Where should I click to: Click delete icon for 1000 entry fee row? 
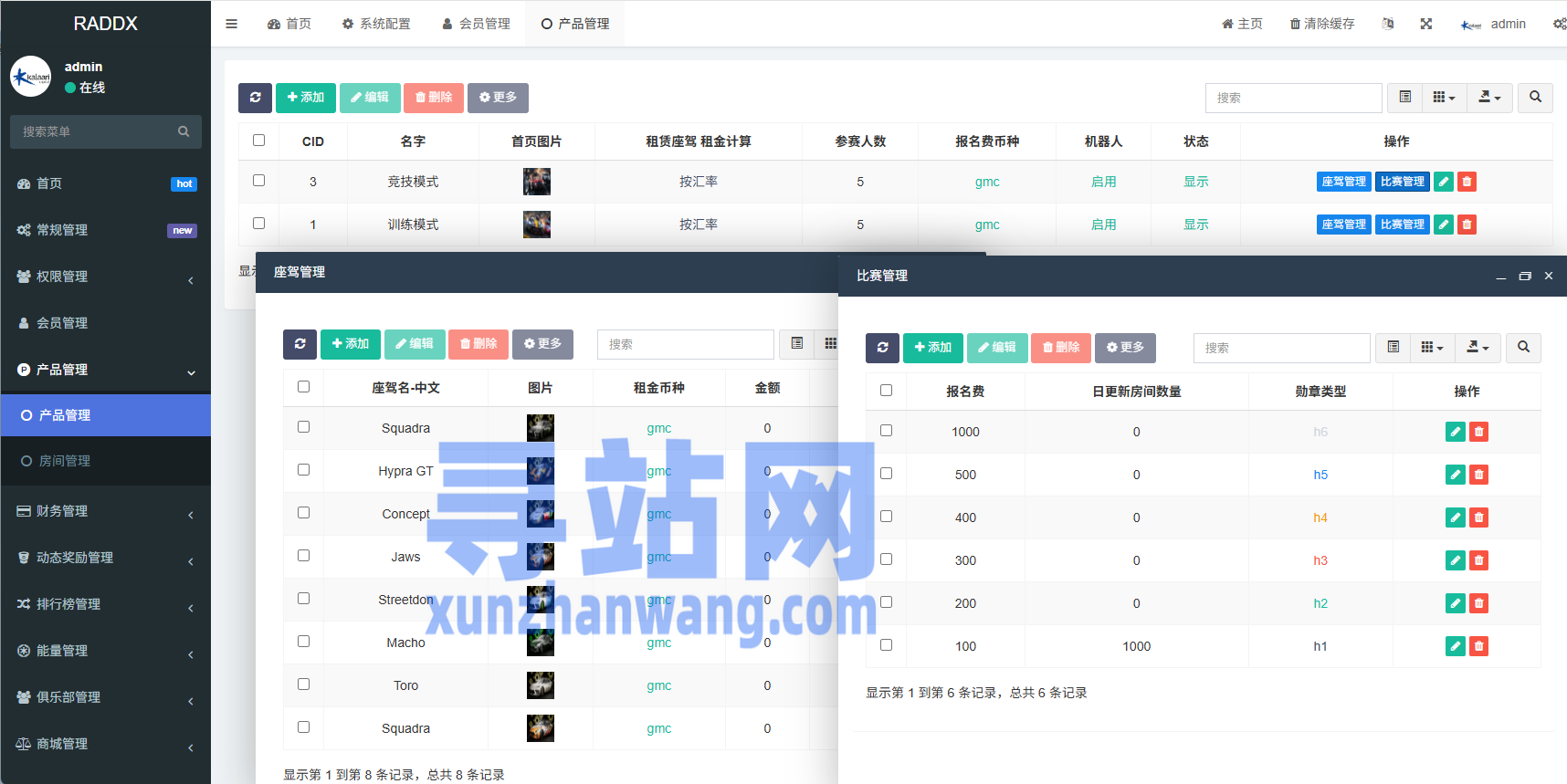coord(1478,432)
